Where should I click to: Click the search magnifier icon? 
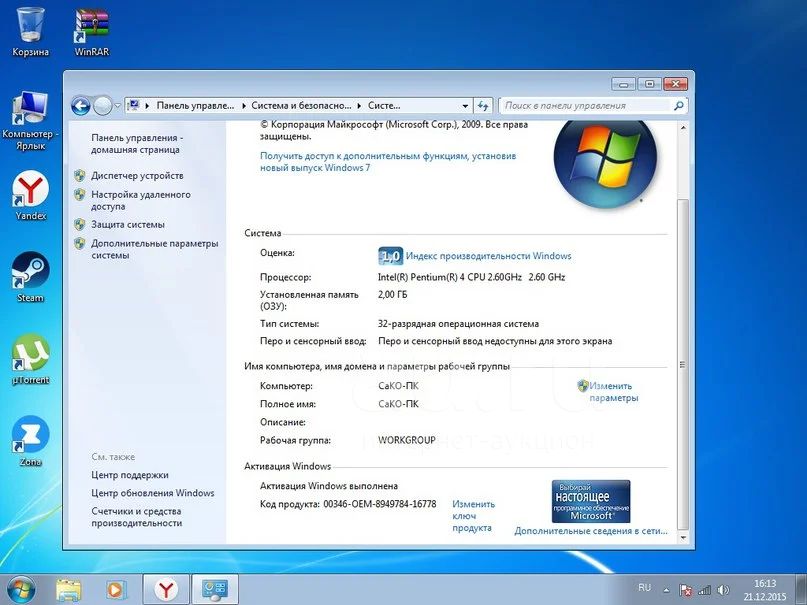click(679, 105)
